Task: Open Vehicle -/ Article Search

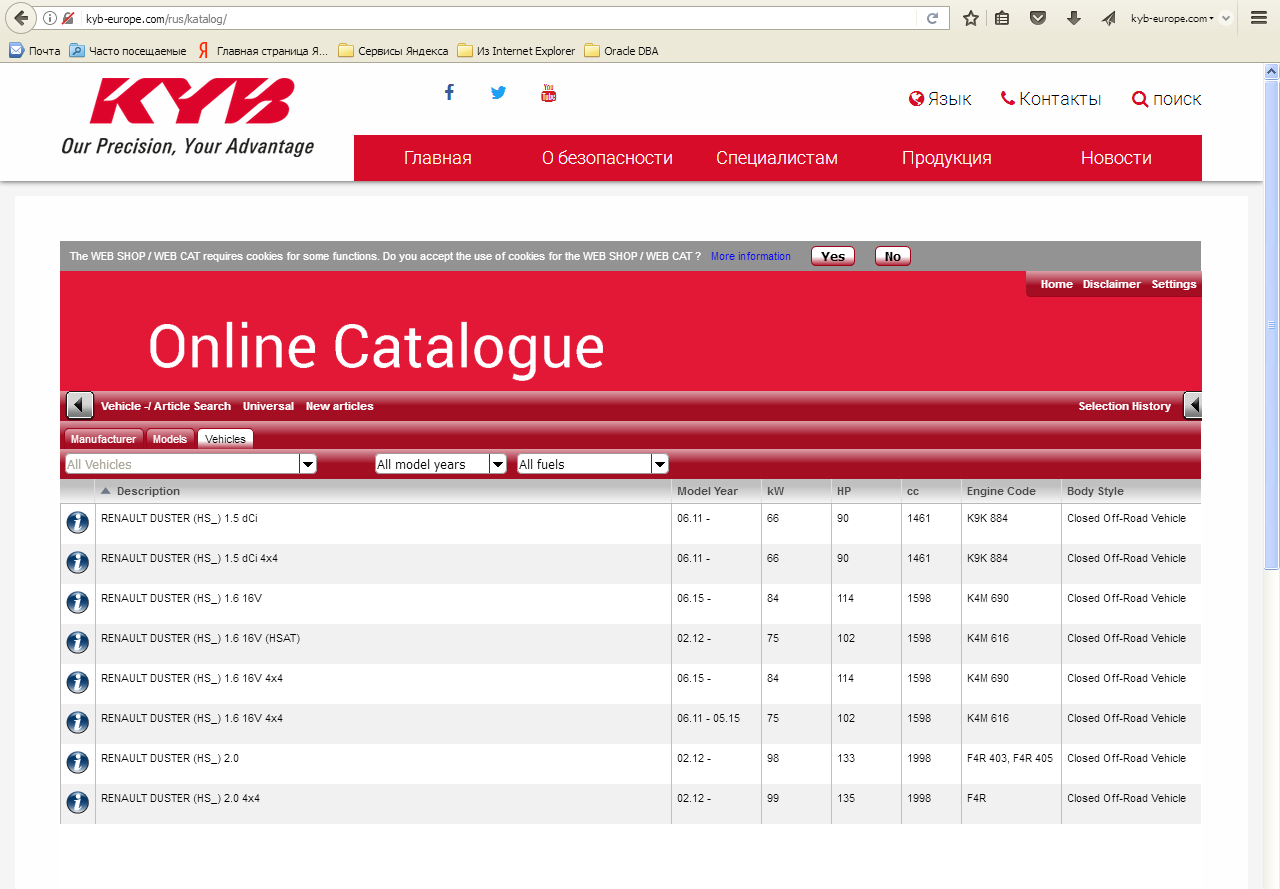Action: click(x=166, y=406)
